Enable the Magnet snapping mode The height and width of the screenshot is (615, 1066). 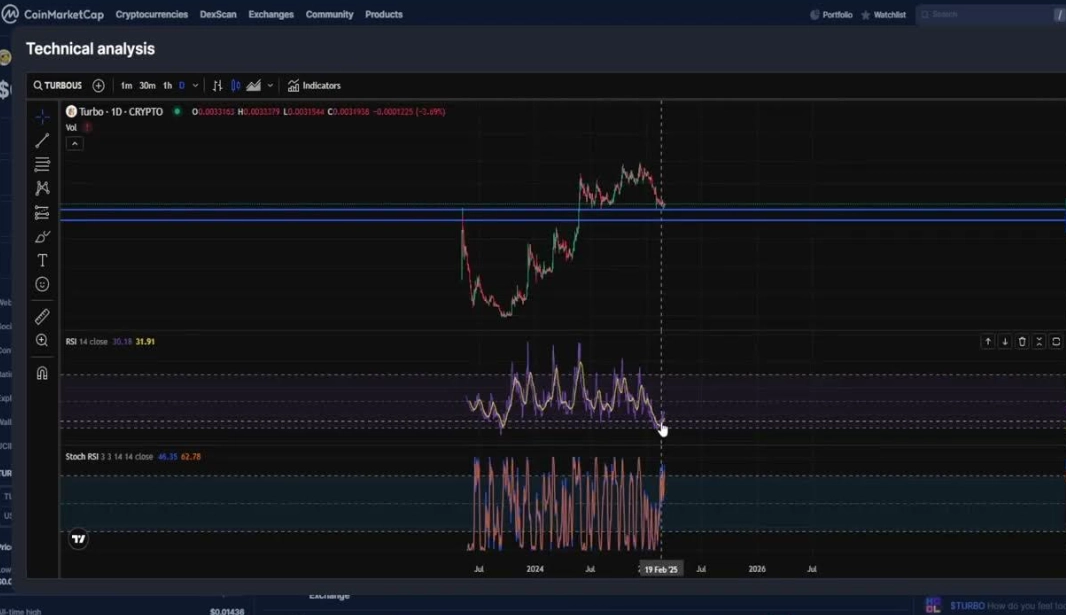42,372
